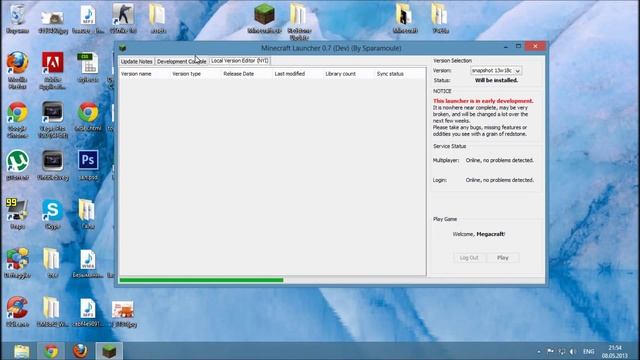Switch to the Development Console tab
Image resolution: width=640 pixels, height=360 pixels.
tap(181, 61)
